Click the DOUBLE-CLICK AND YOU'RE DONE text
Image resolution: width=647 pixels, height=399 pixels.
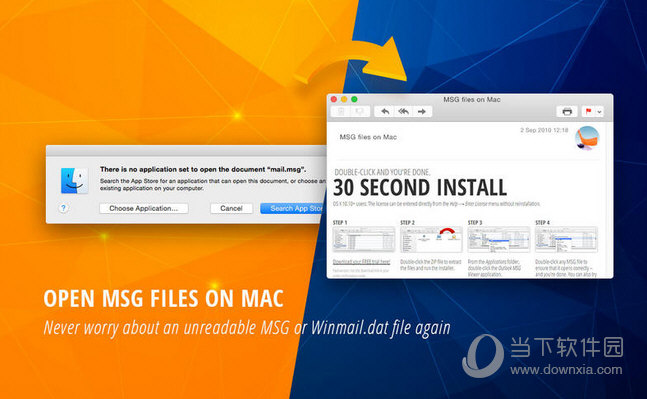click(382, 172)
